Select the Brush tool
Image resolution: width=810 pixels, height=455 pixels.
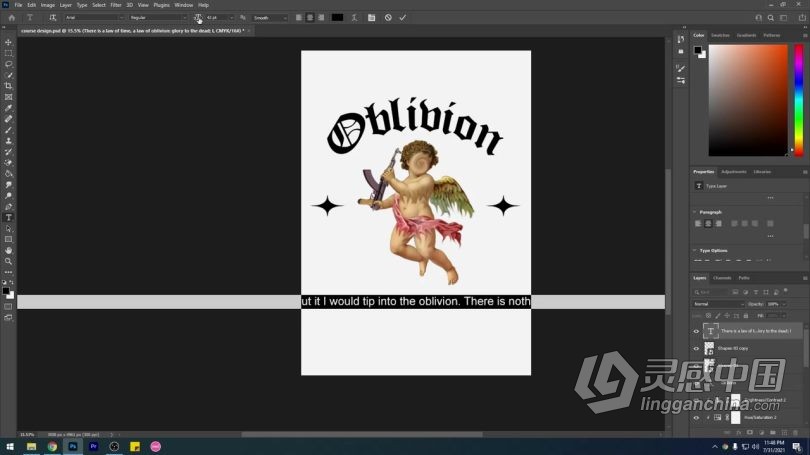pyautogui.click(x=8, y=130)
